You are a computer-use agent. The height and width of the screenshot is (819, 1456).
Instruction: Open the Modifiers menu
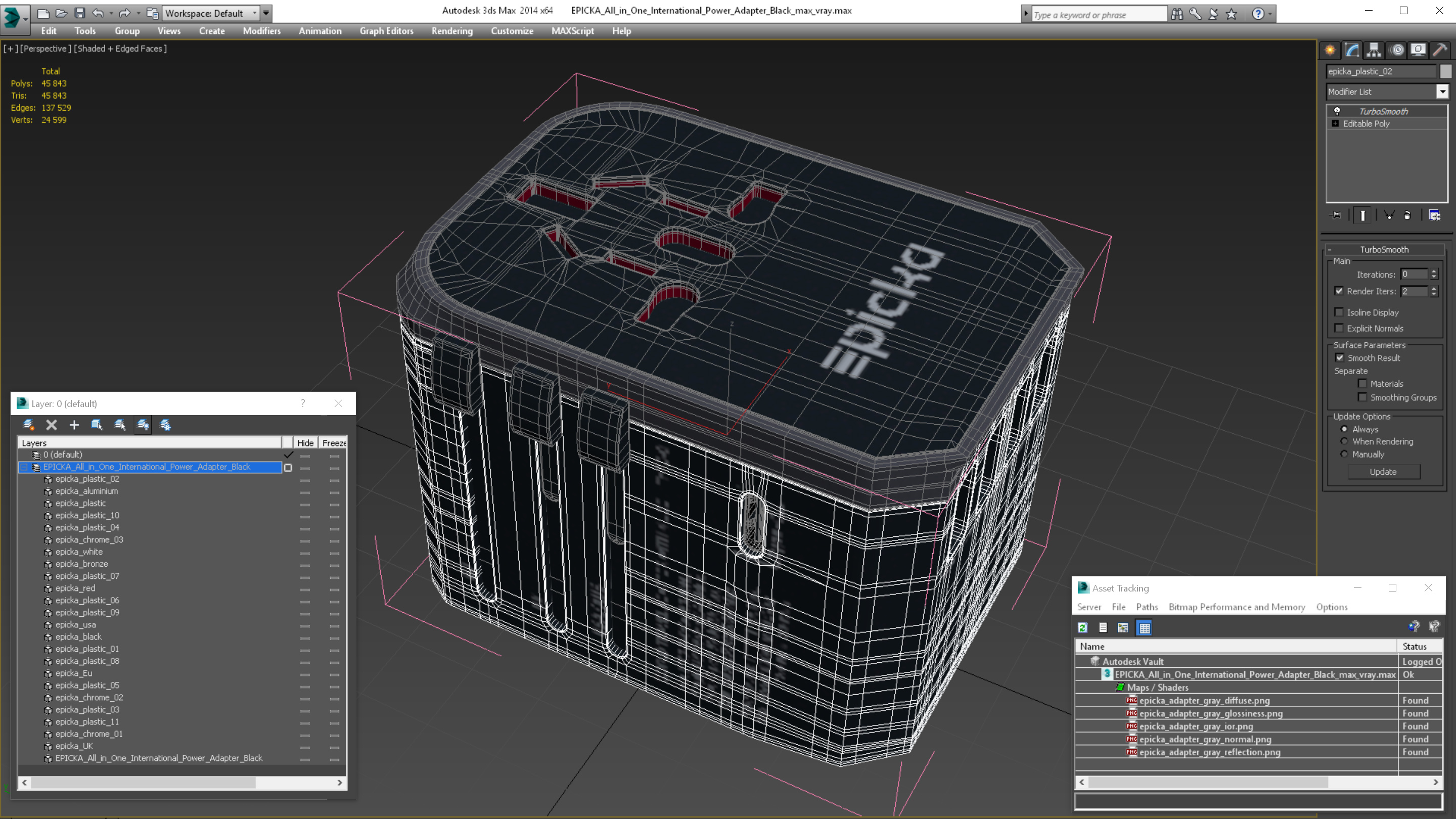point(262,31)
